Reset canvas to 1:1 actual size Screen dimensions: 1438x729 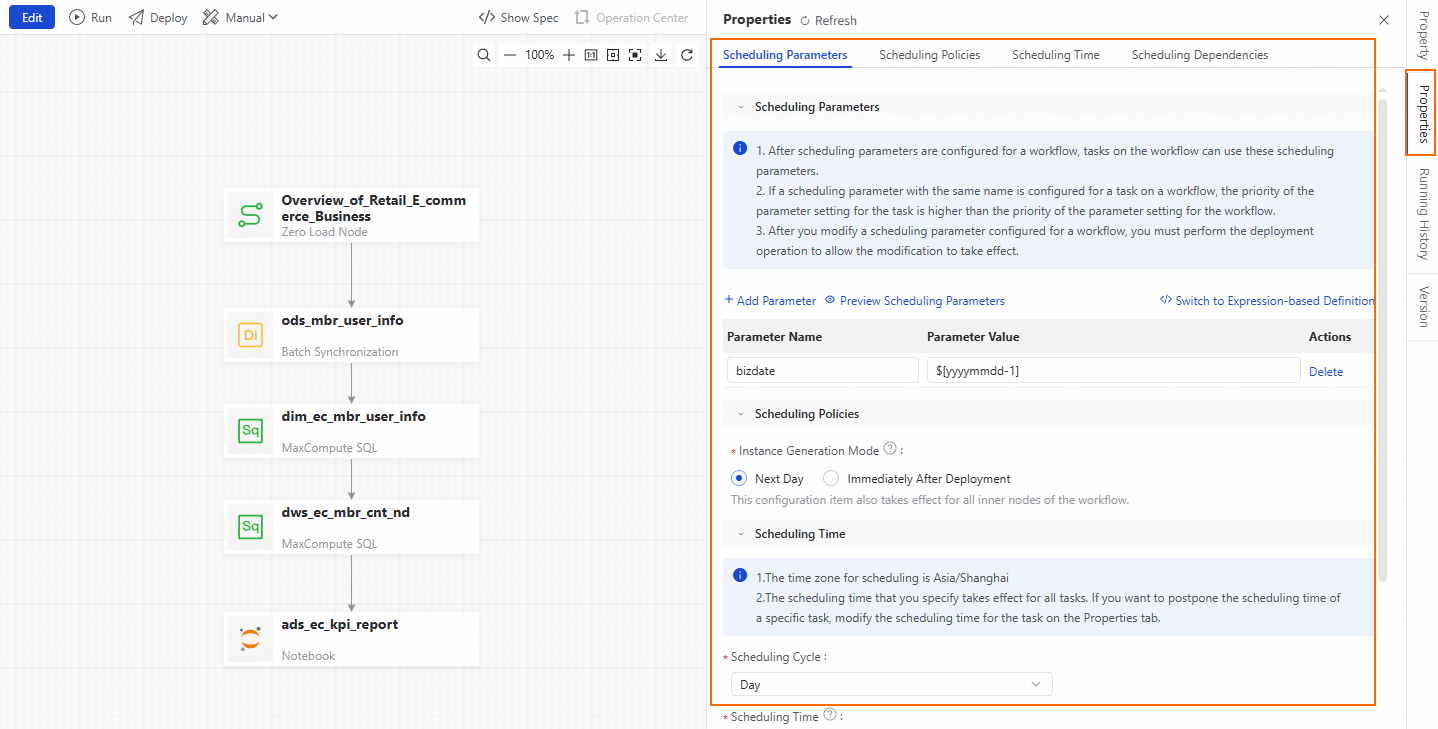(591, 55)
